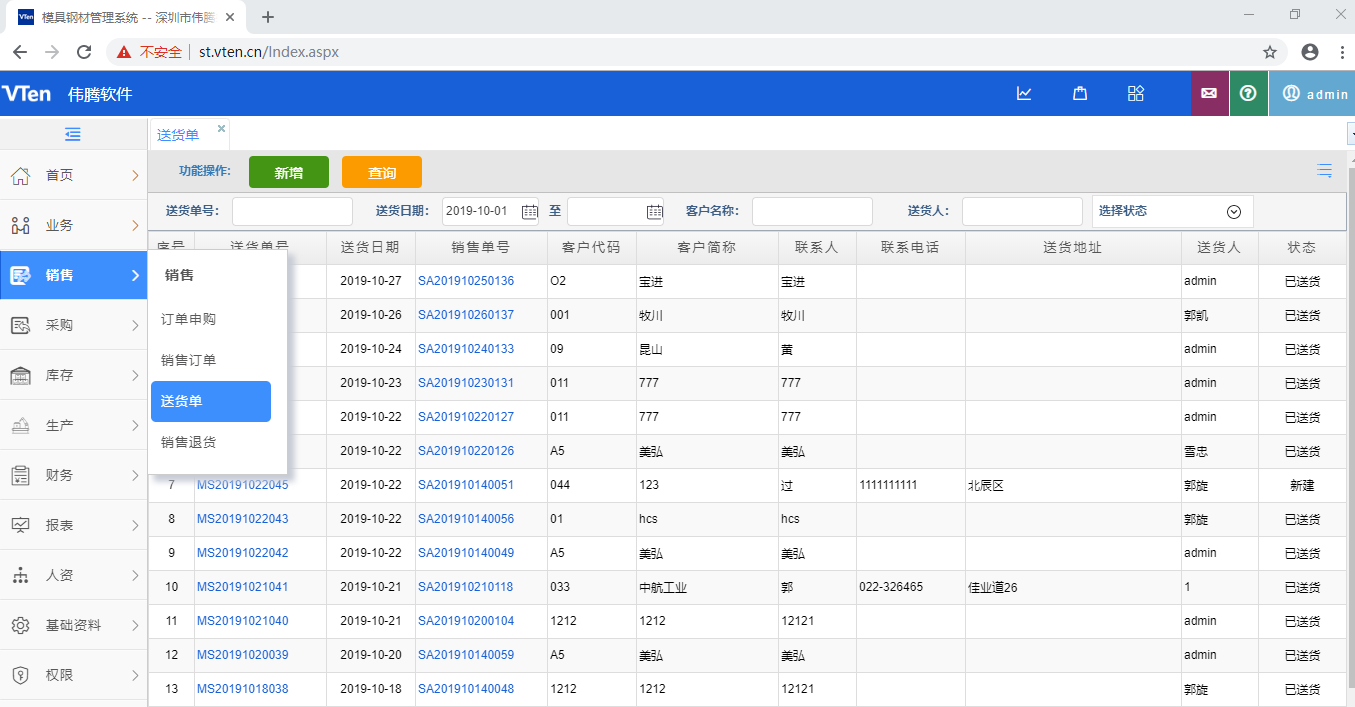Click the orange 查询 button
1355x707 pixels.
pyautogui.click(x=381, y=172)
